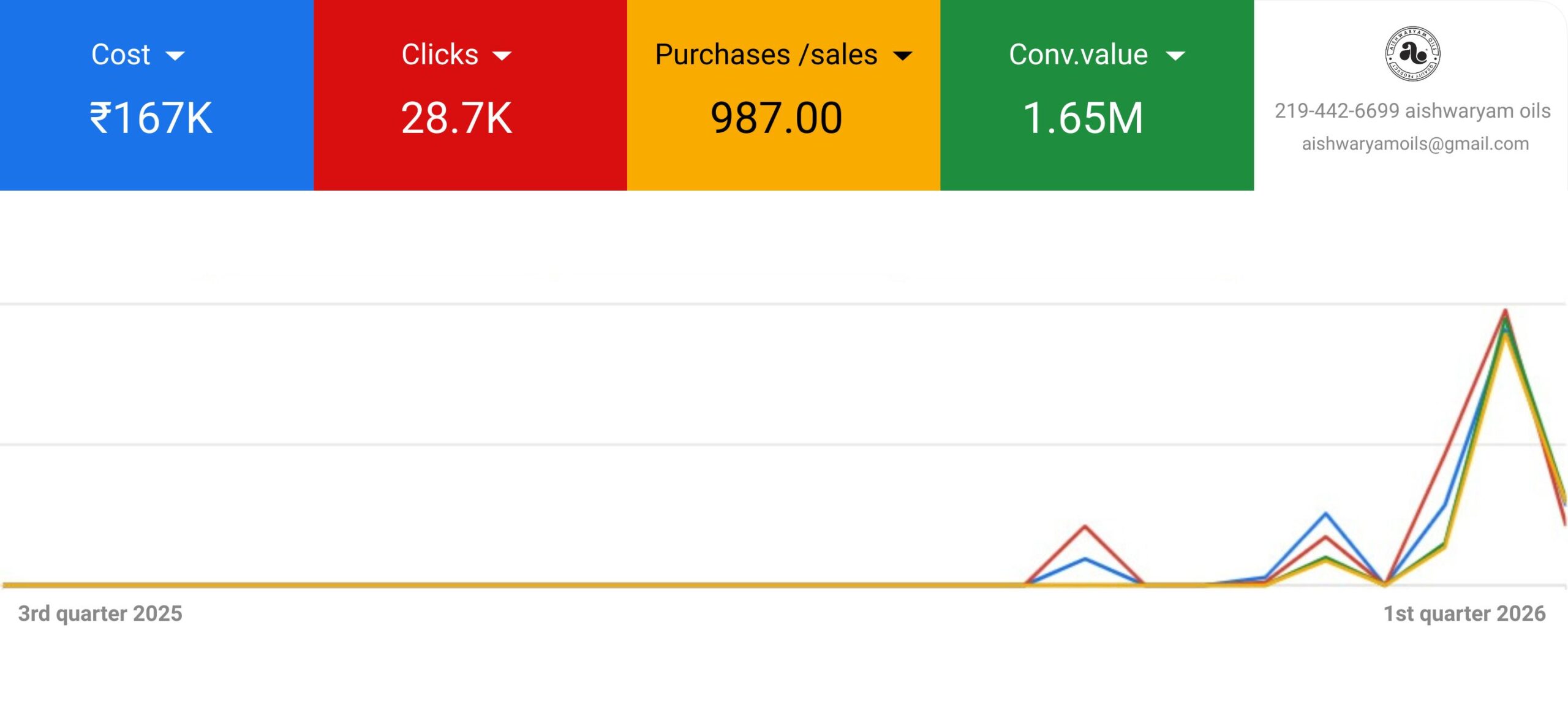Click the 987.00 purchases value
This screenshot has width=1568, height=720.
point(776,118)
